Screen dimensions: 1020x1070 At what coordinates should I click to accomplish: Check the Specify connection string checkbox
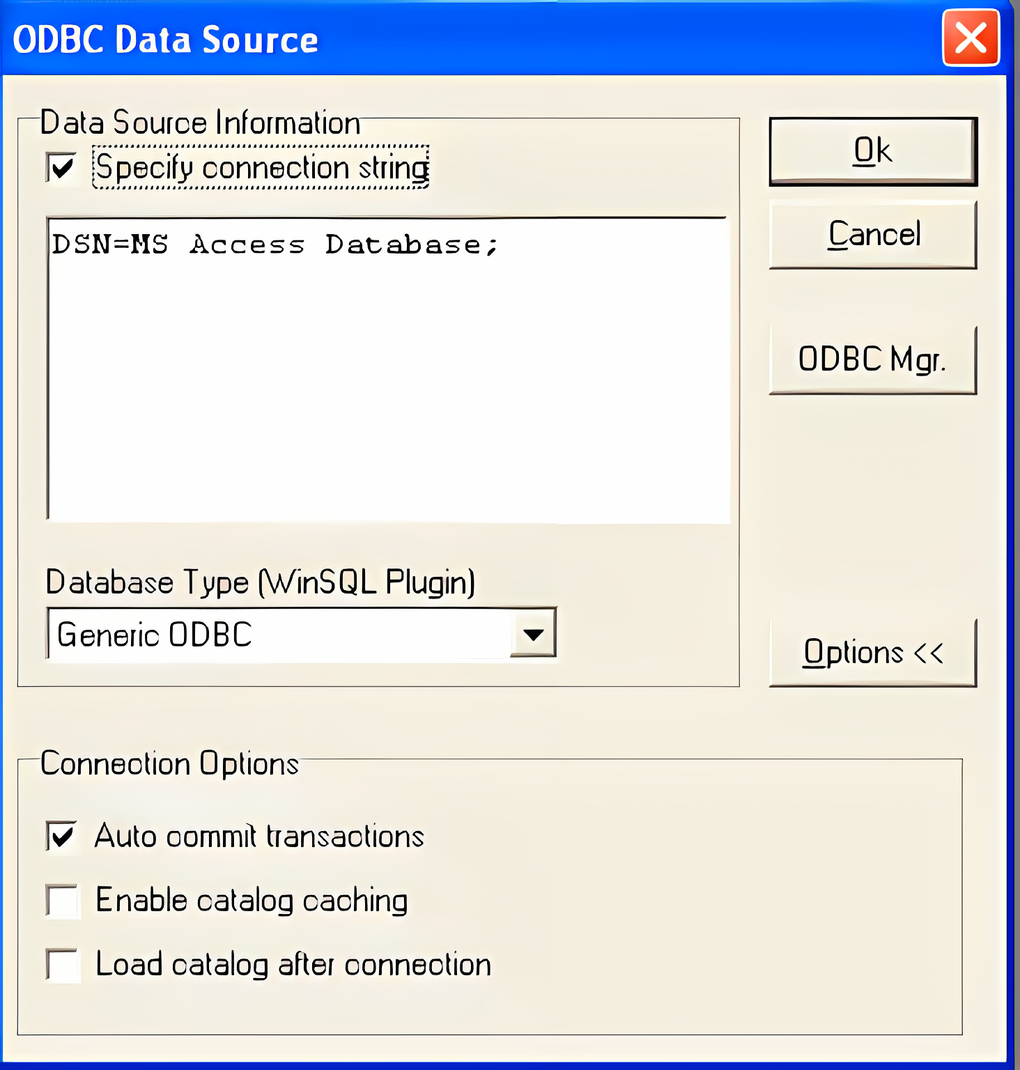point(61,167)
